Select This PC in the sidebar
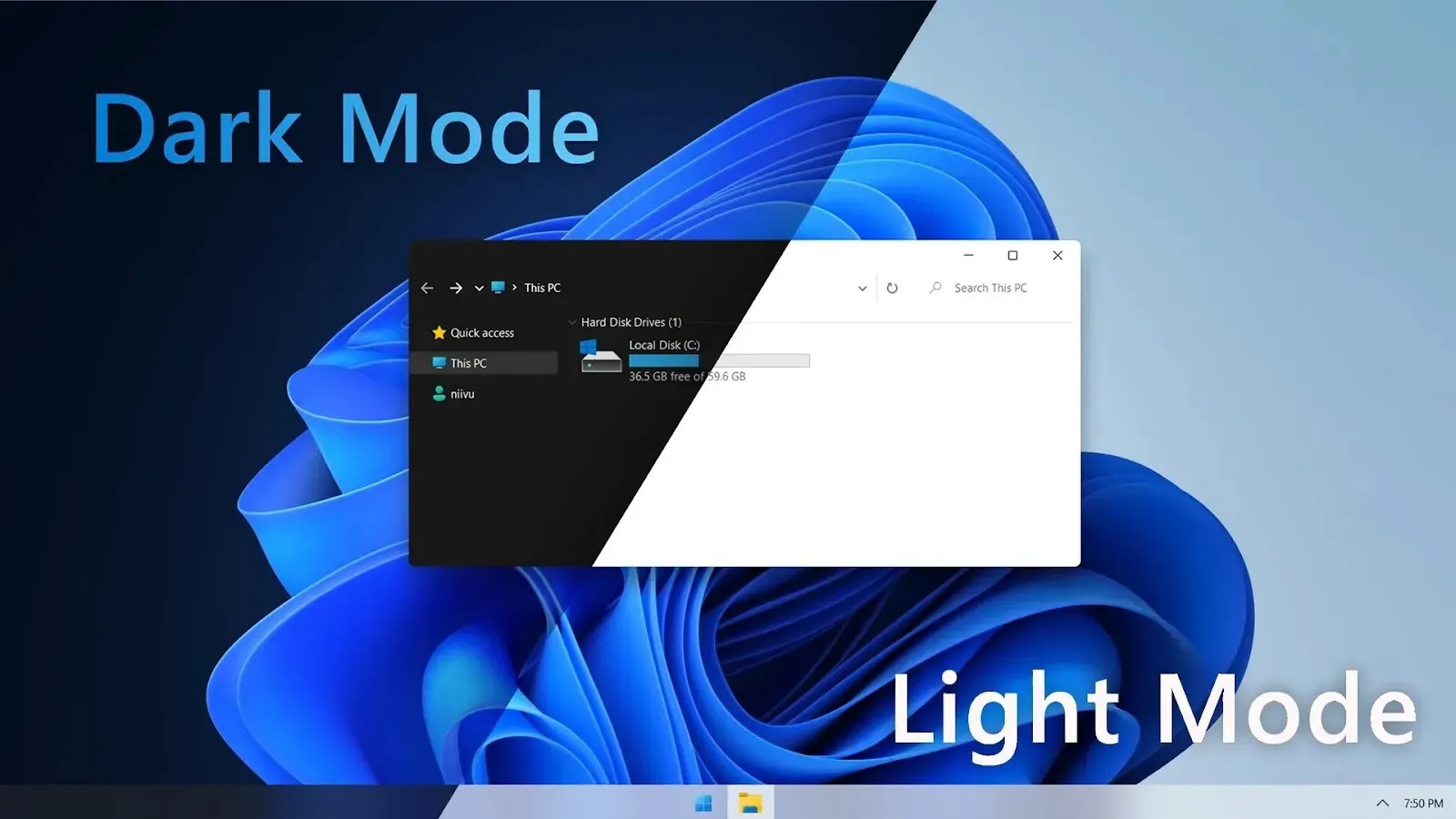The width and height of the screenshot is (1456, 819). (x=469, y=362)
